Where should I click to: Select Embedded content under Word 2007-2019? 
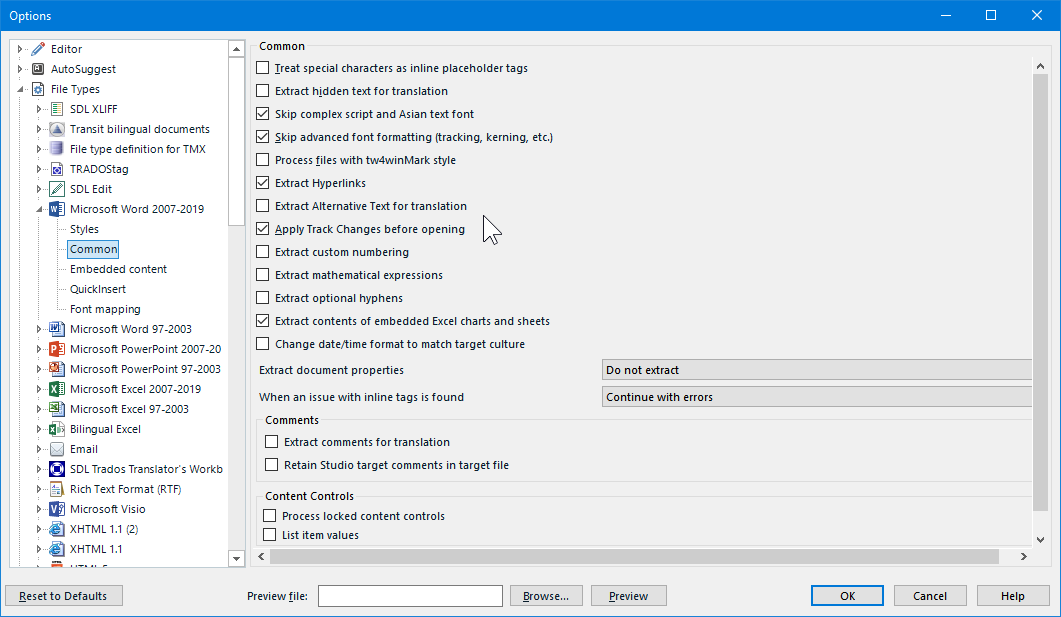click(x=118, y=269)
